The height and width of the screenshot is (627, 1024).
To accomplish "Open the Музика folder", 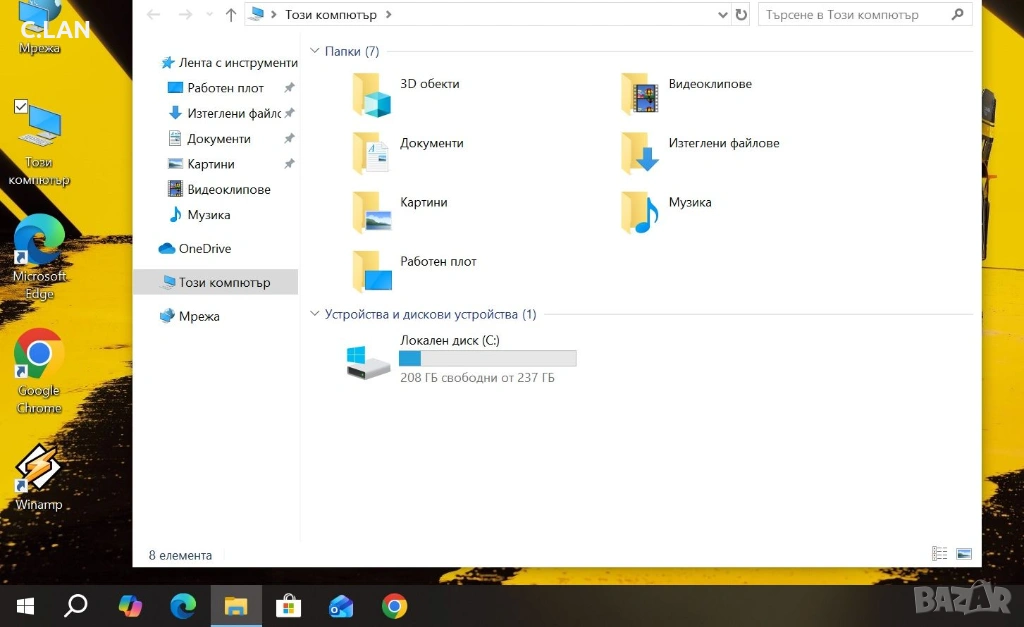I will (x=641, y=213).
